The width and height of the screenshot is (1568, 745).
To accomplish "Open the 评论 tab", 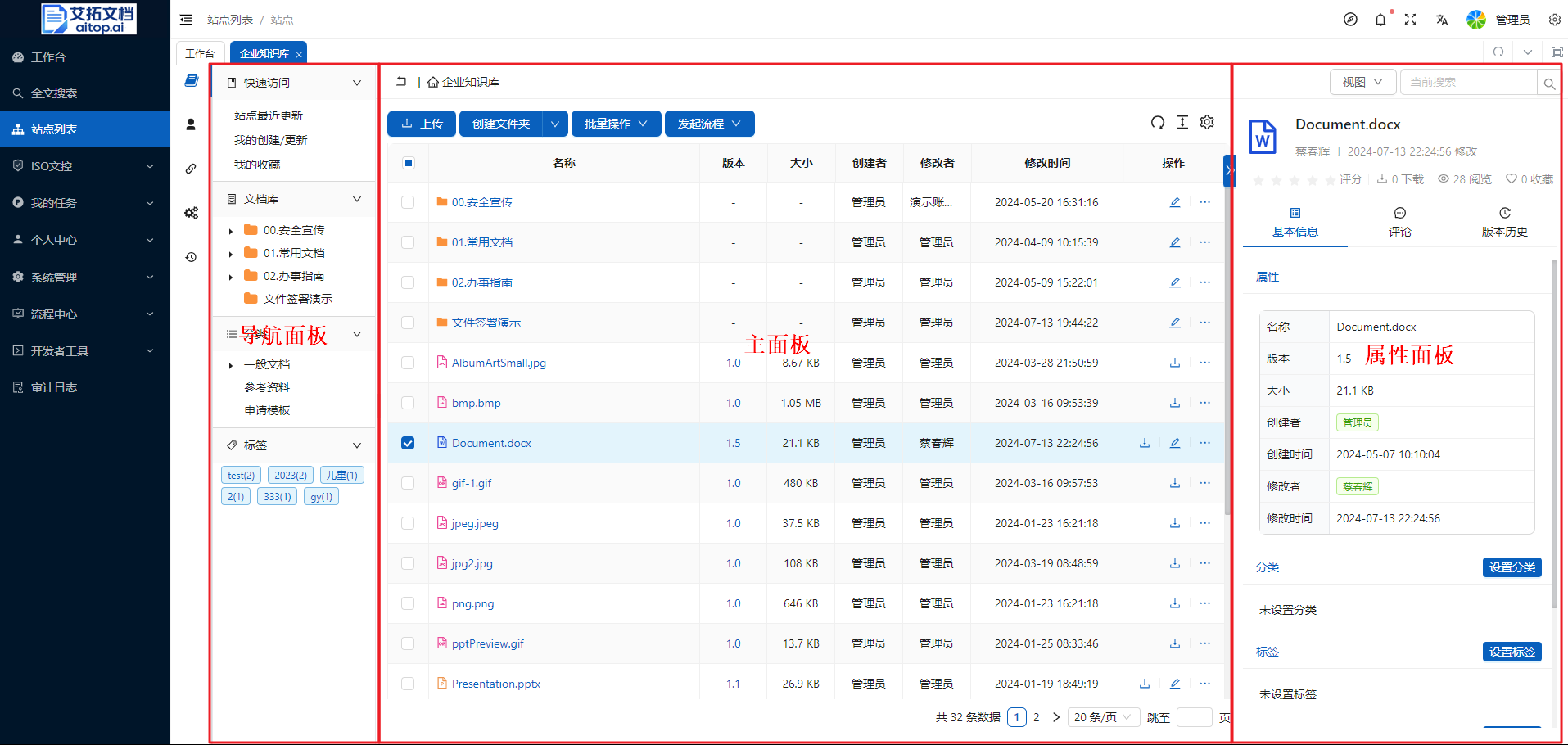I will coord(1399,222).
